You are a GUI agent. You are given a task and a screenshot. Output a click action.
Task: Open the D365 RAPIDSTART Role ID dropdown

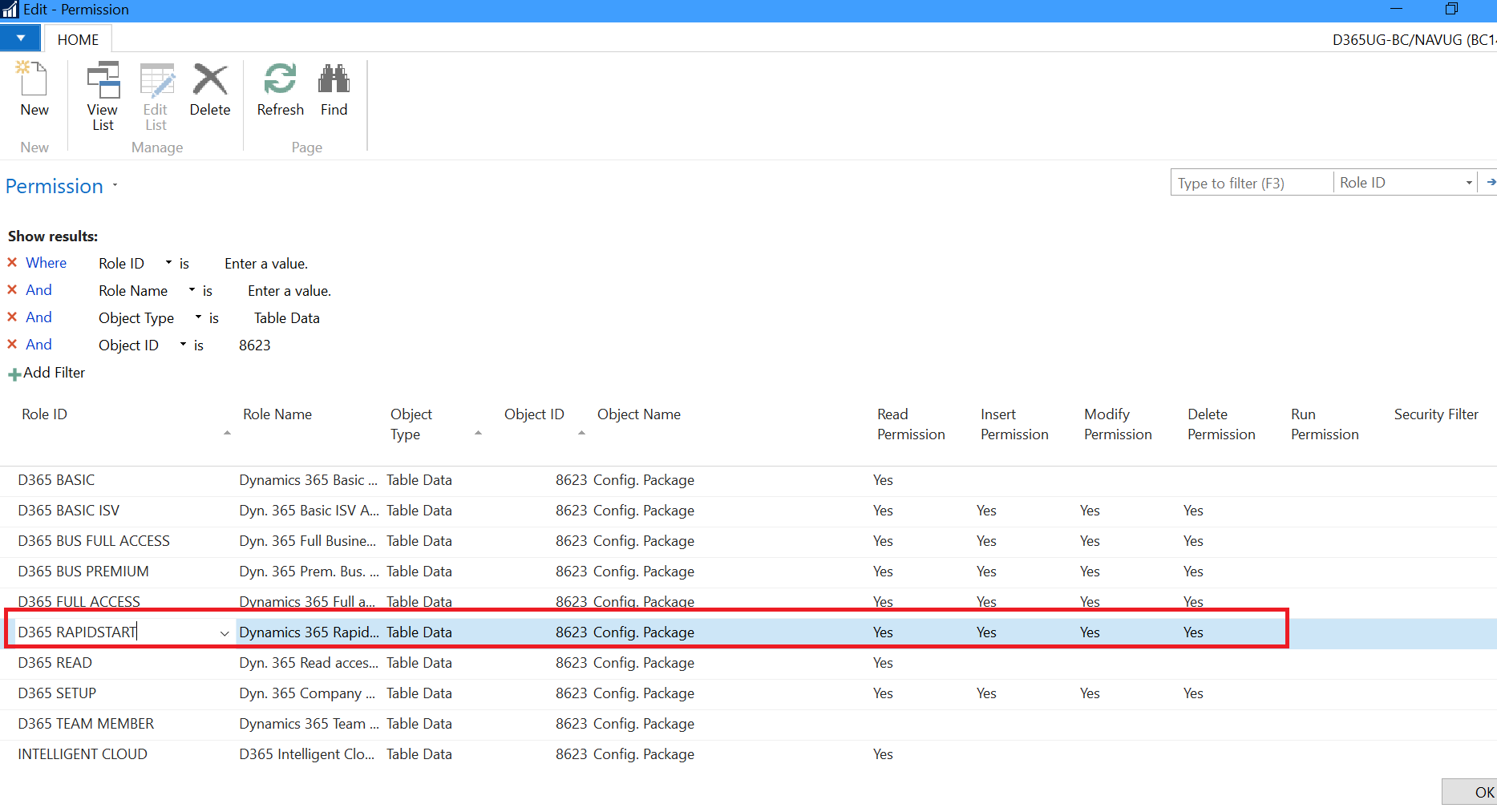pos(225,633)
